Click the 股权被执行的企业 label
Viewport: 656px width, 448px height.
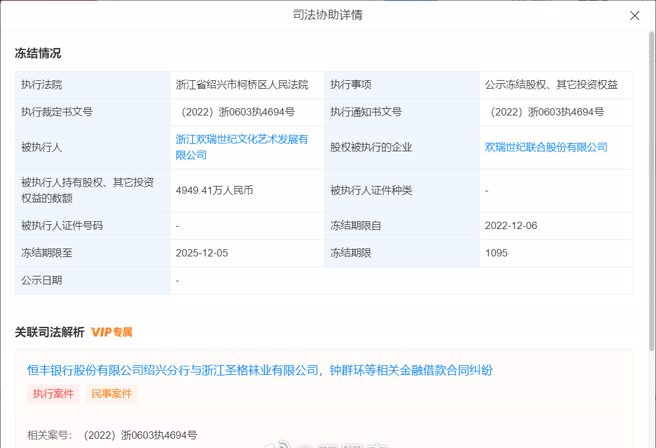pos(371,147)
